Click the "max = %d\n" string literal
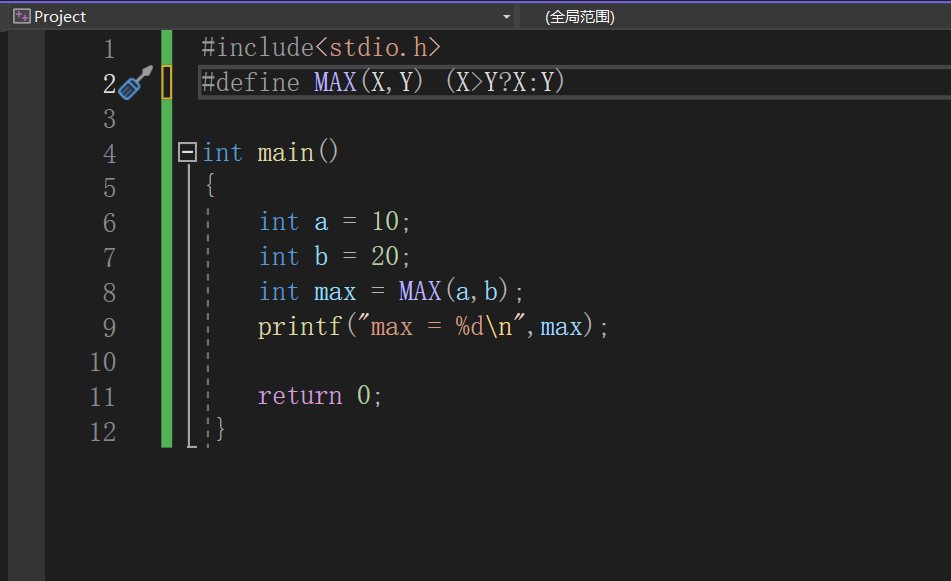This screenshot has width=951, height=581. click(x=442, y=326)
